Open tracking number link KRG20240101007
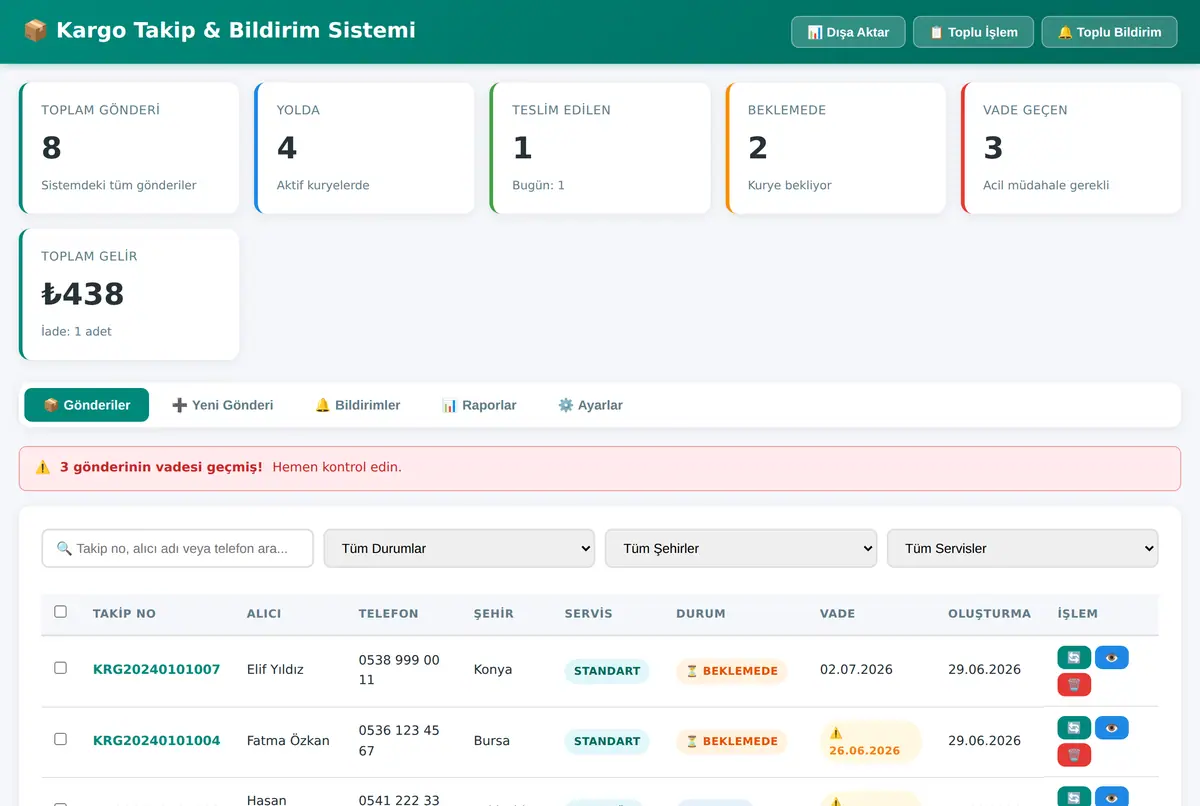Screen dimensions: 1200x806 pos(156,669)
